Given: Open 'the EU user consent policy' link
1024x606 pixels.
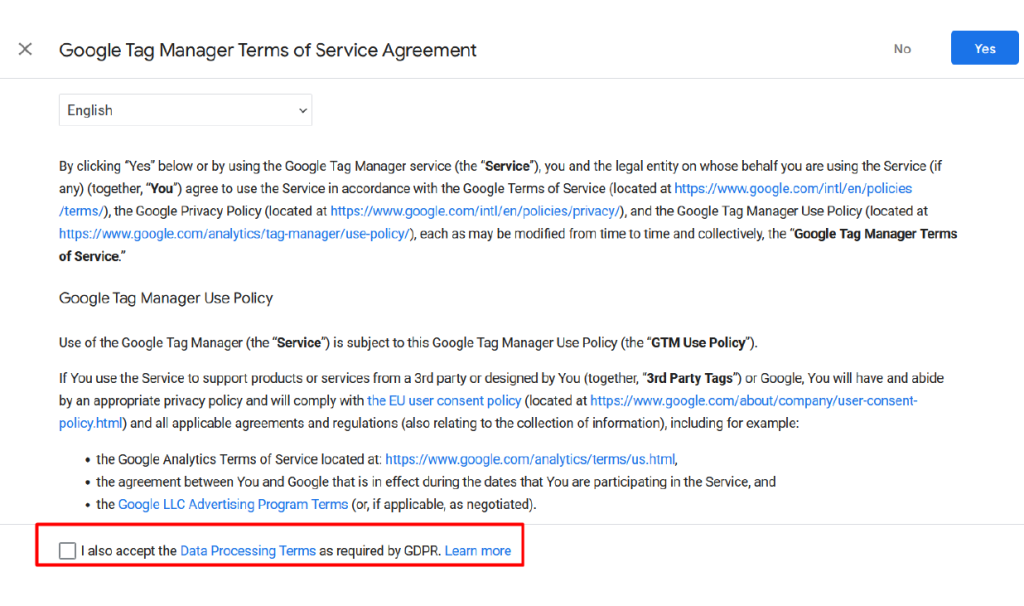Looking at the screenshot, I should point(444,400).
